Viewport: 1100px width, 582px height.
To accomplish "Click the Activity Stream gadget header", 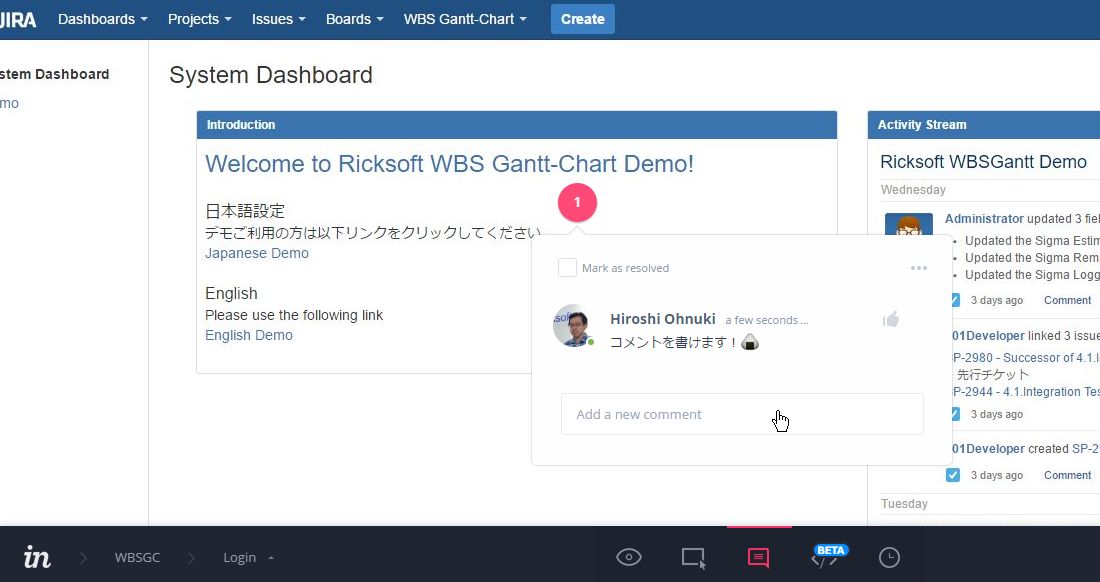I will coord(984,125).
